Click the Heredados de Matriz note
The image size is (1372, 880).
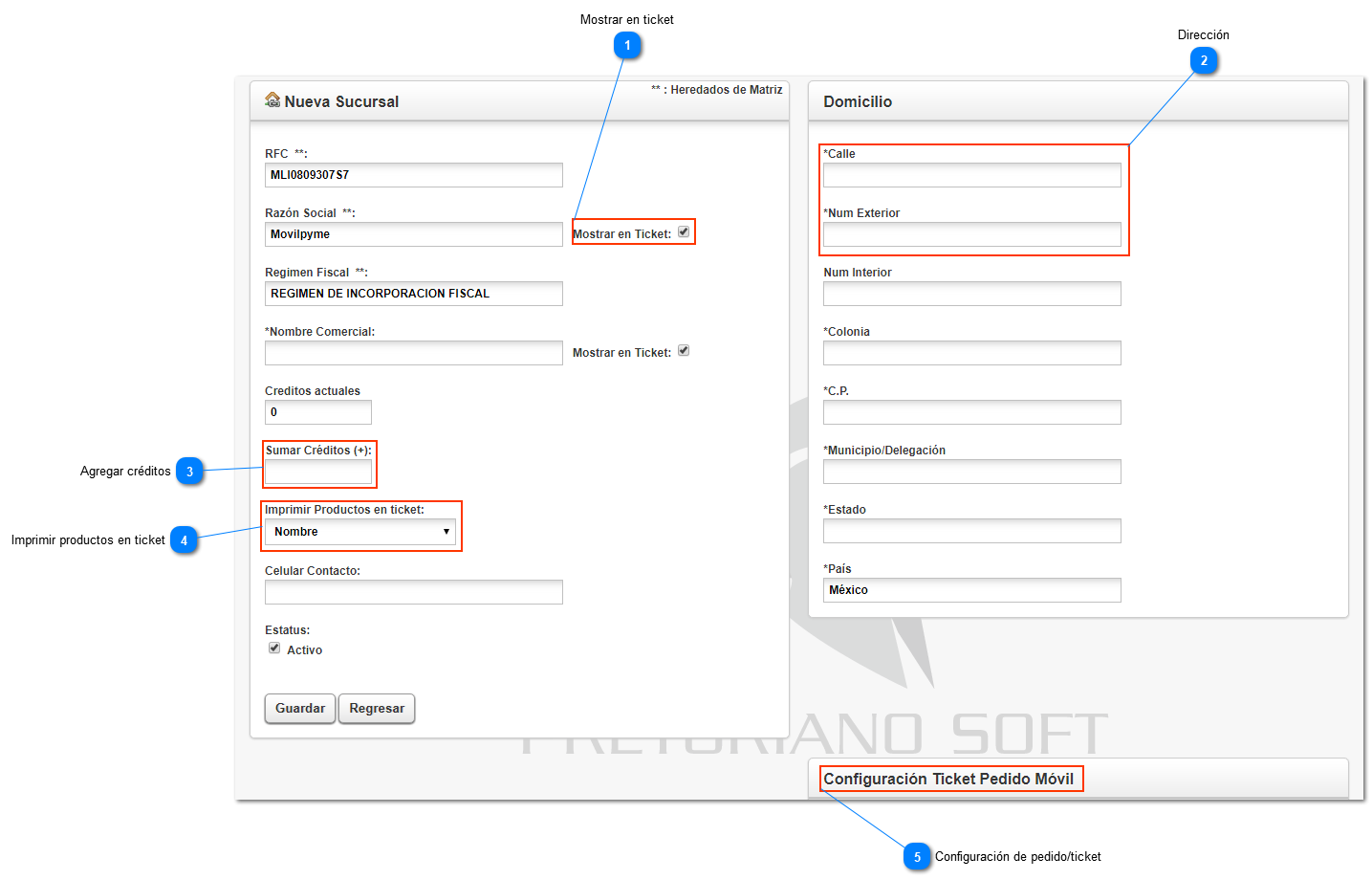(717, 90)
